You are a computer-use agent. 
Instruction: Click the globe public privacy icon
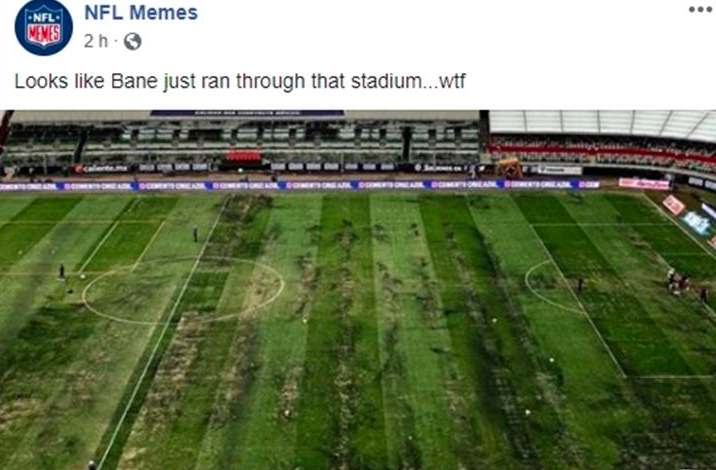click(132, 42)
